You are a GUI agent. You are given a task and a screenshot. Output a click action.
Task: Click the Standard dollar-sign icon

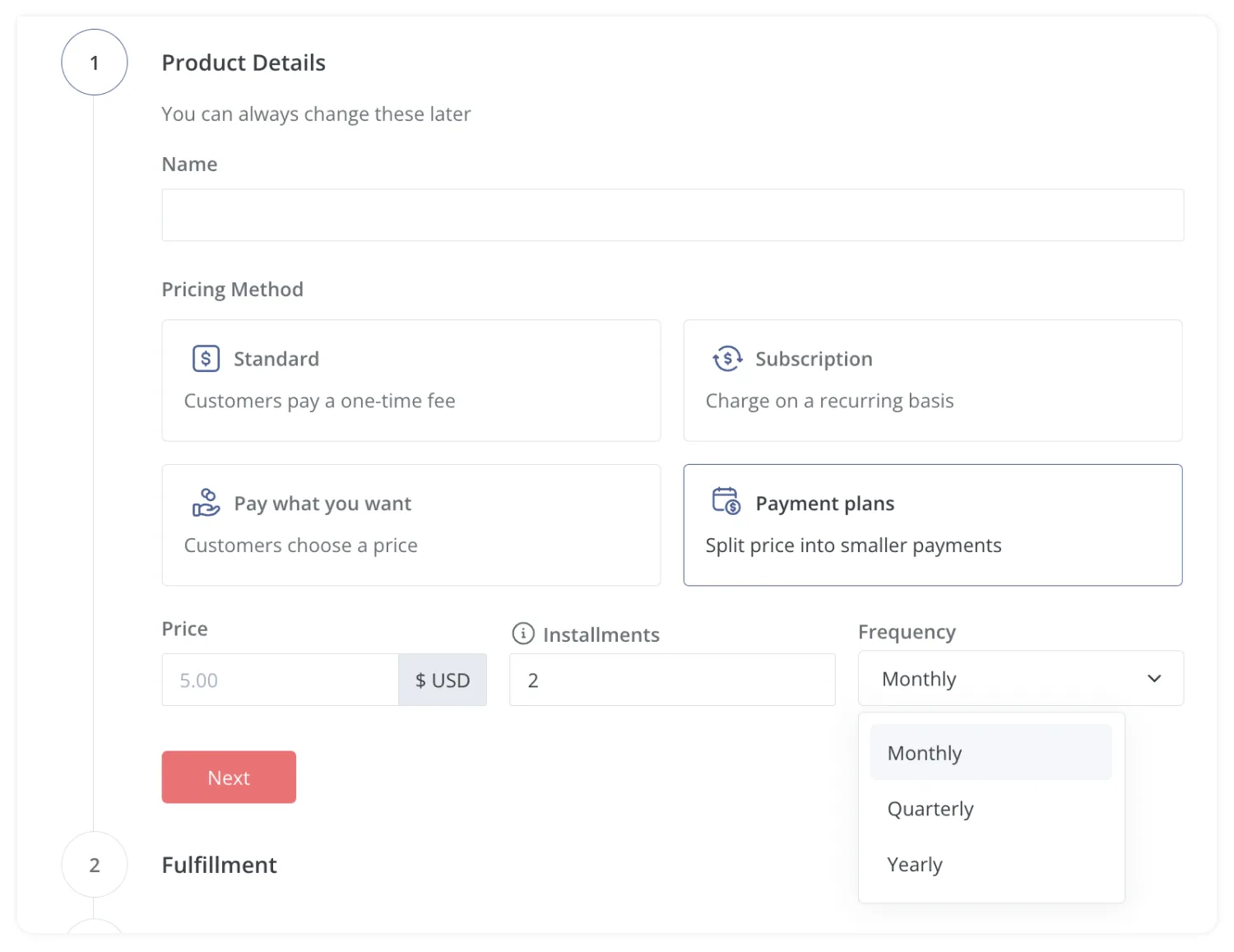[x=206, y=359]
